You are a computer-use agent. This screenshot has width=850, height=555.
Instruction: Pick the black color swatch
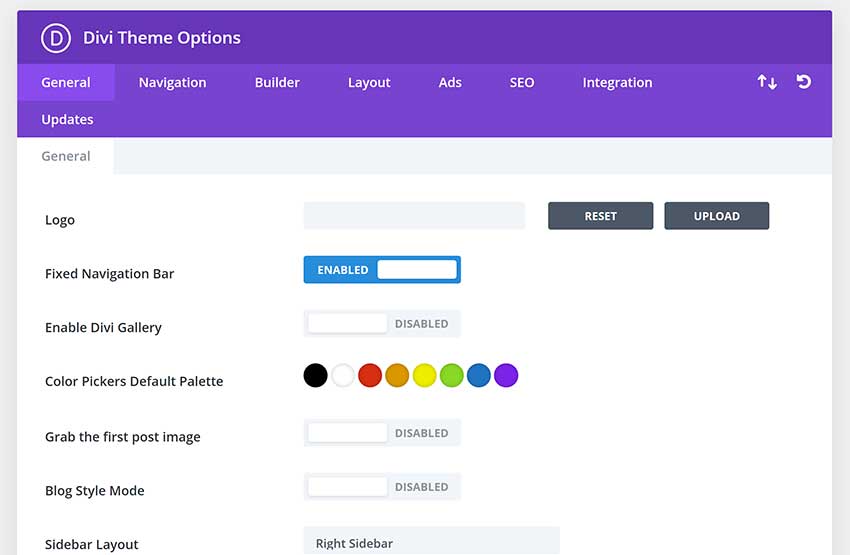(x=315, y=376)
